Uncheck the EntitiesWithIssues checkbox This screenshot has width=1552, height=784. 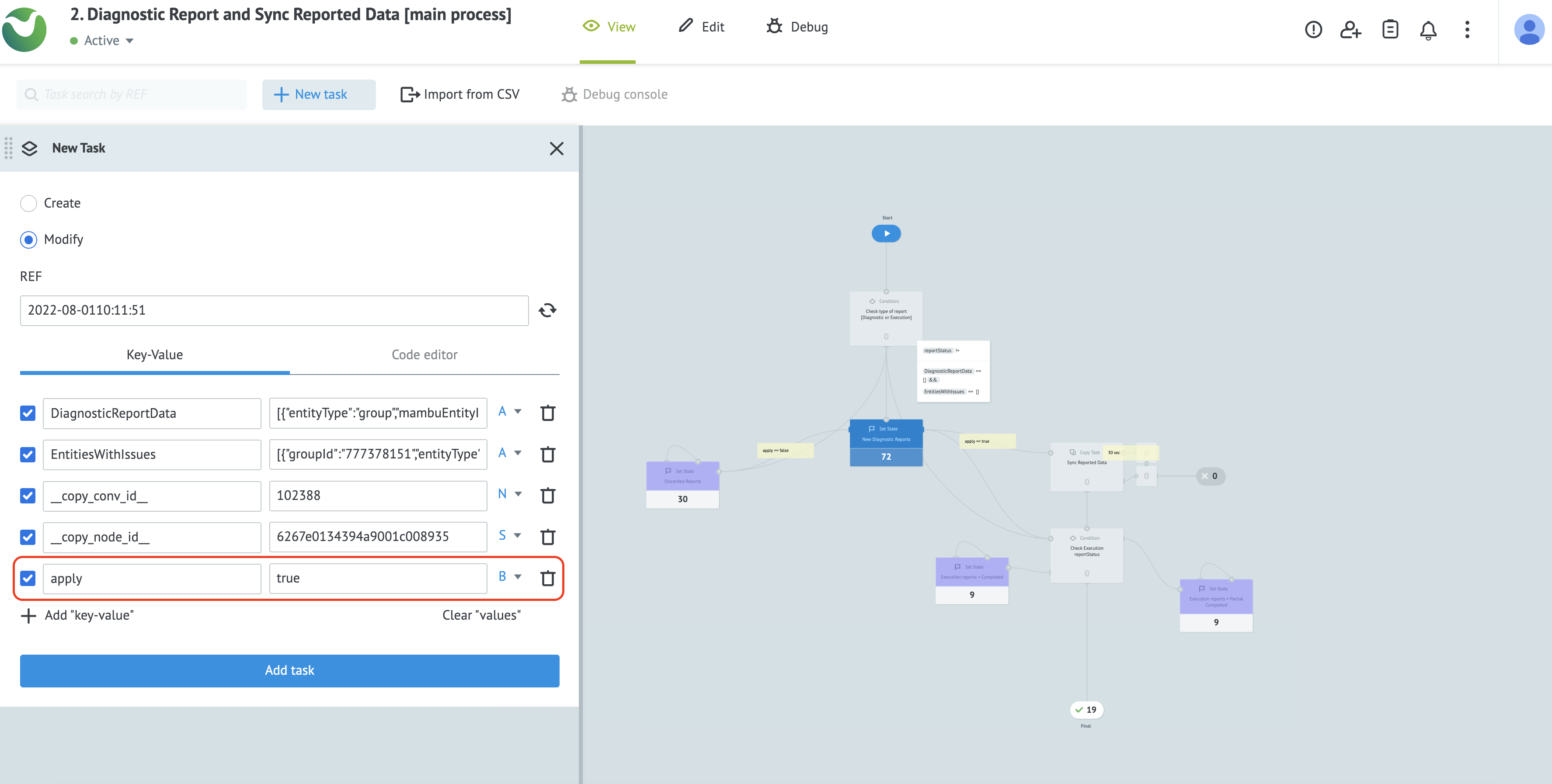coord(28,454)
